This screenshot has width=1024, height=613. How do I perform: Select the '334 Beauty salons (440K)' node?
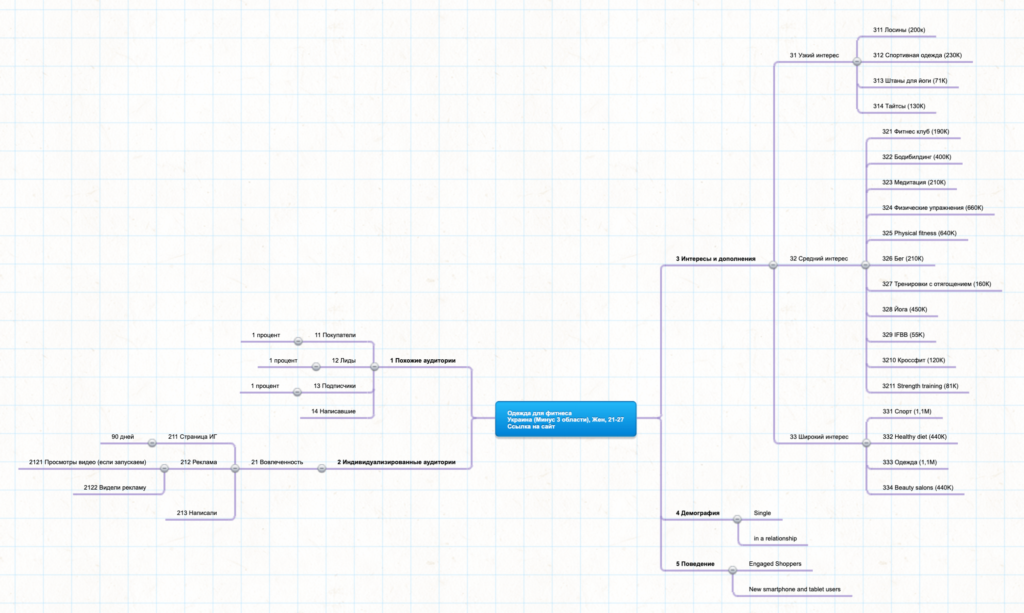tap(917, 488)
